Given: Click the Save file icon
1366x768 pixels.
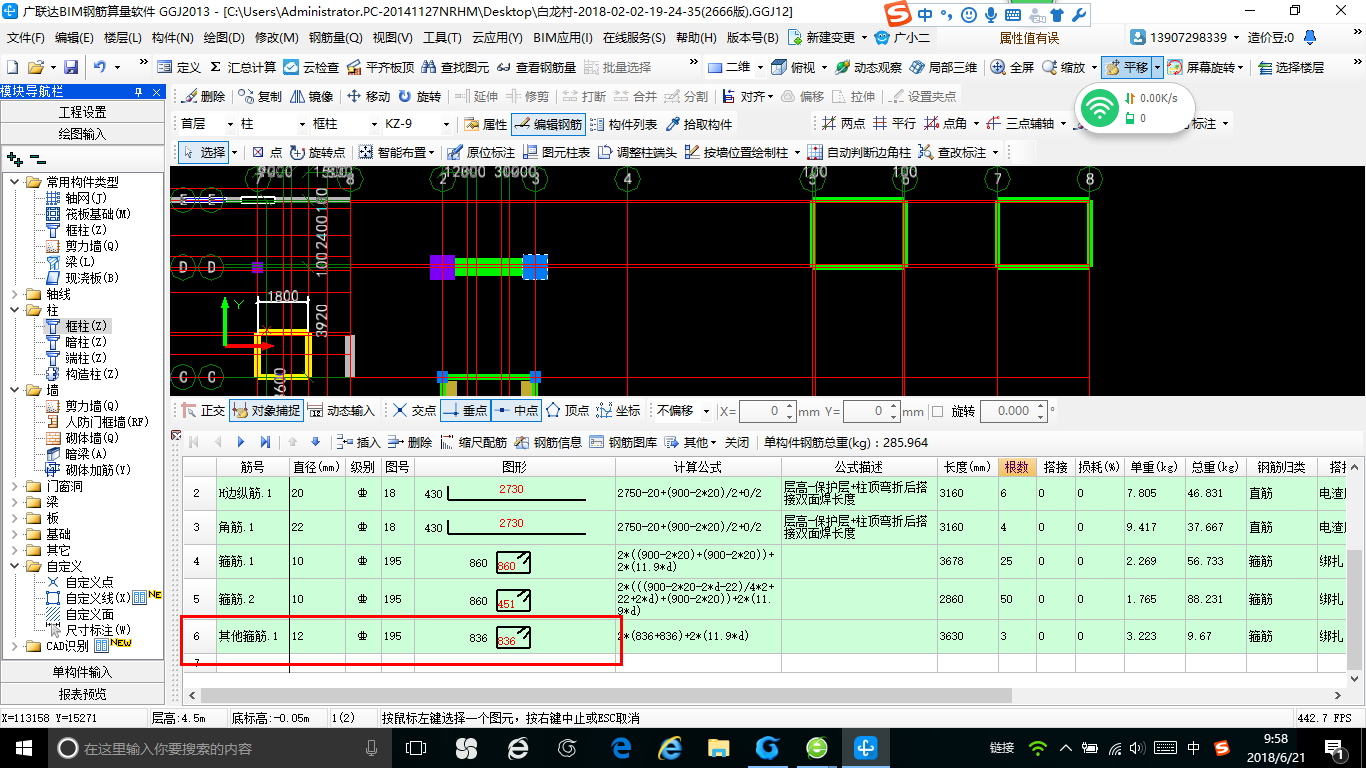Looking at the screenshot, I should (x=71, y=67).
